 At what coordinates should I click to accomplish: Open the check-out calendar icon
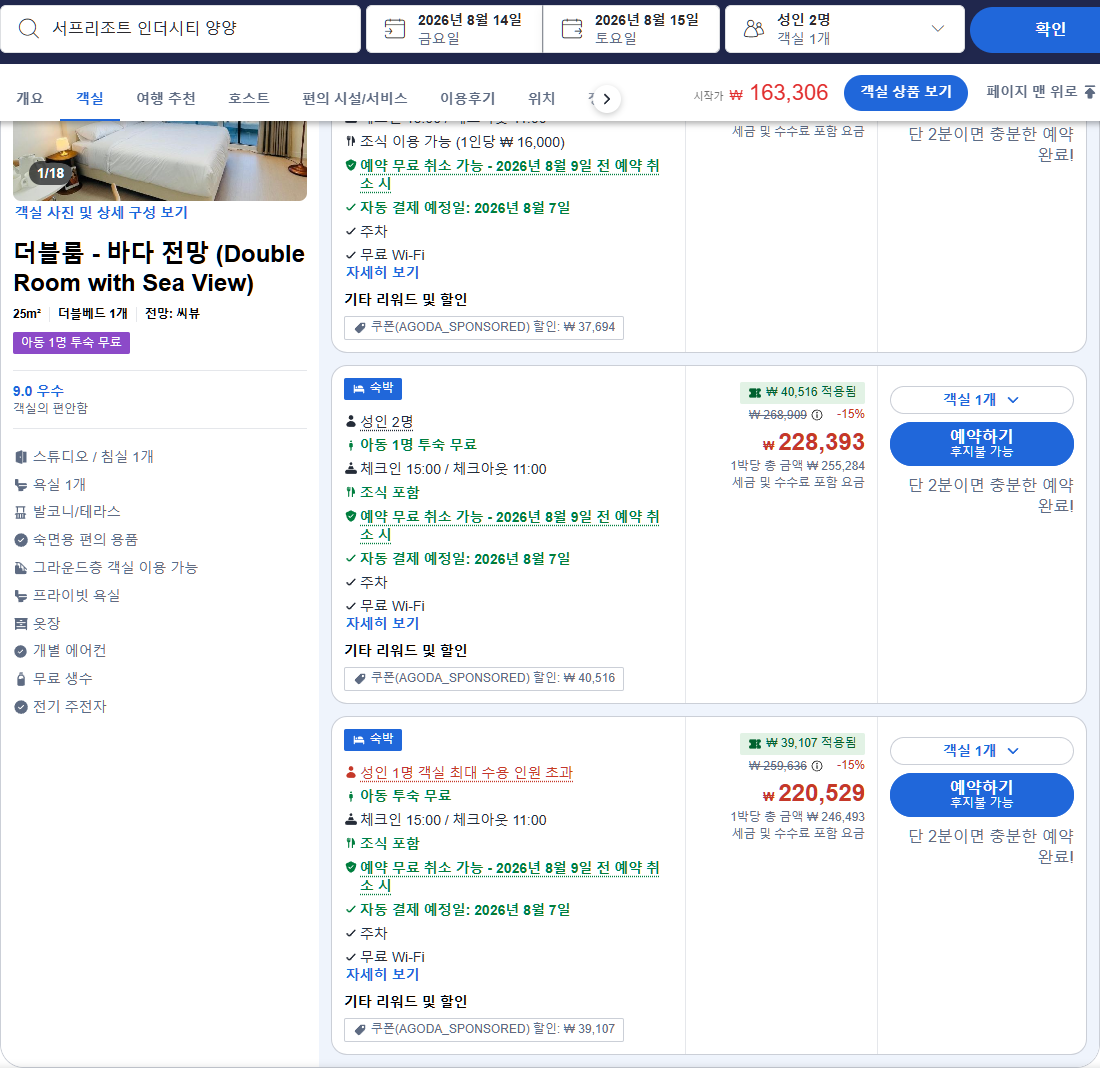coord(572,29)
